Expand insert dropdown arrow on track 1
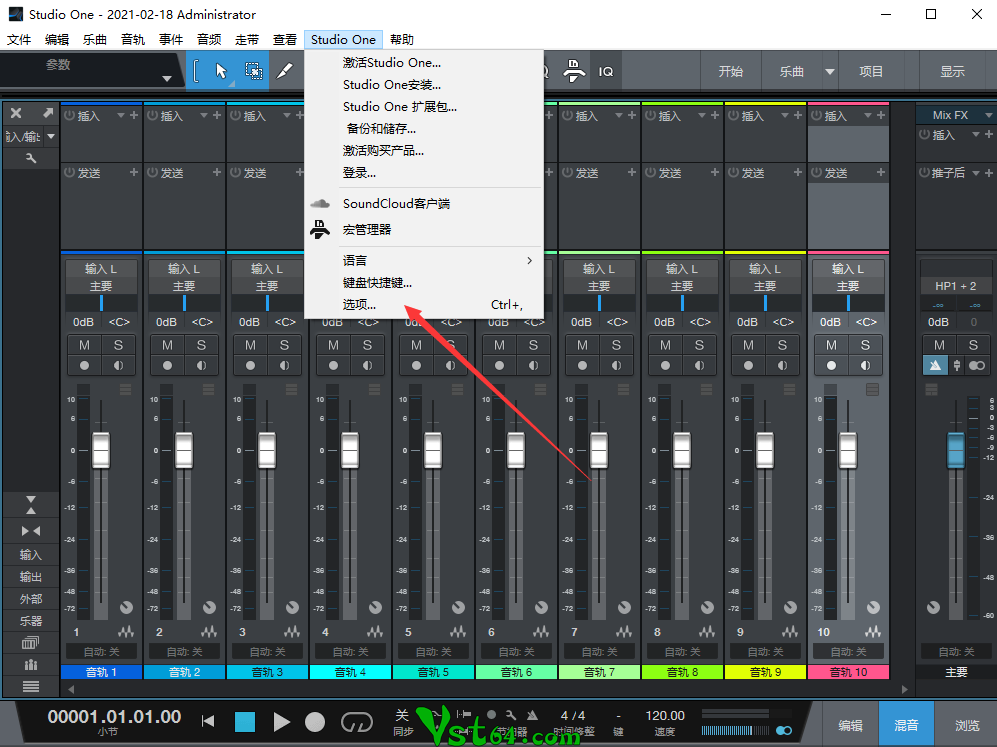 [121, 115]
